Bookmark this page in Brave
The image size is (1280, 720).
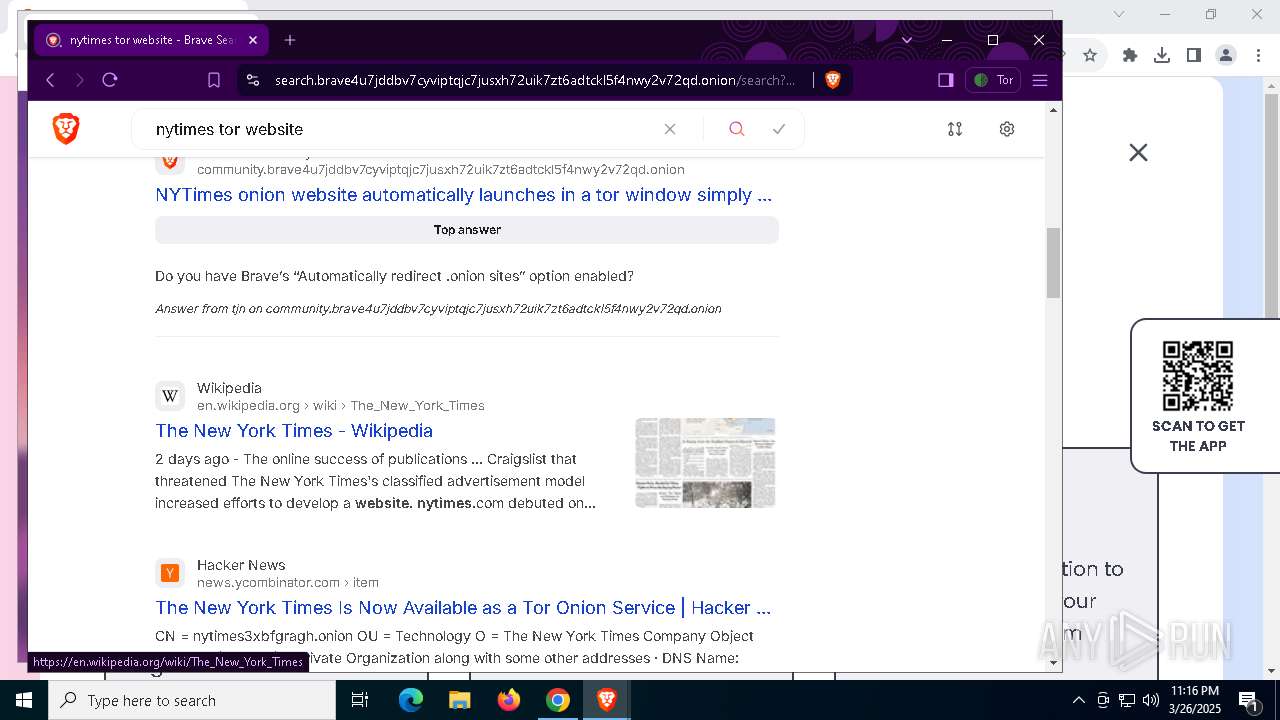[214, 80]
